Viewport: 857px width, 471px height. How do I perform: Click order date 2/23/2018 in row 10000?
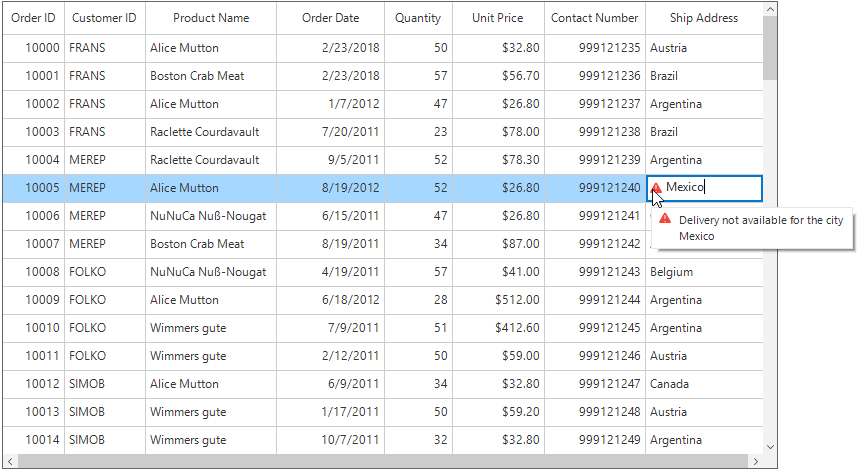331,48
